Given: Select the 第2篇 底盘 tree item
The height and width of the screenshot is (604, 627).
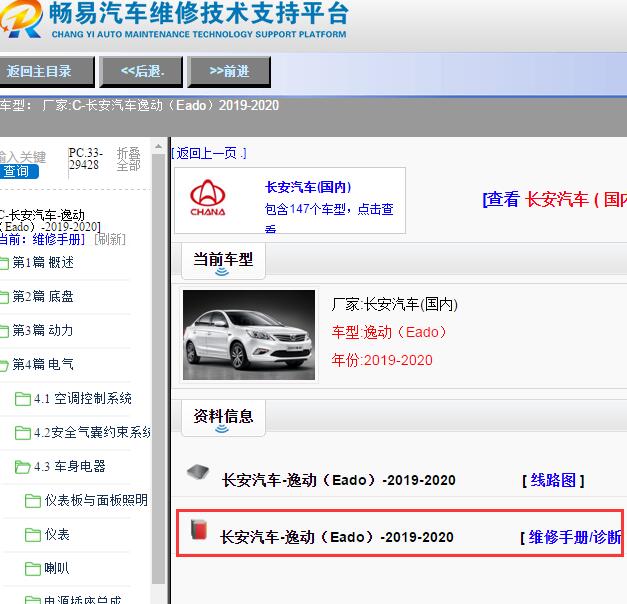Looking at the screenshot, I should [43, 296].
